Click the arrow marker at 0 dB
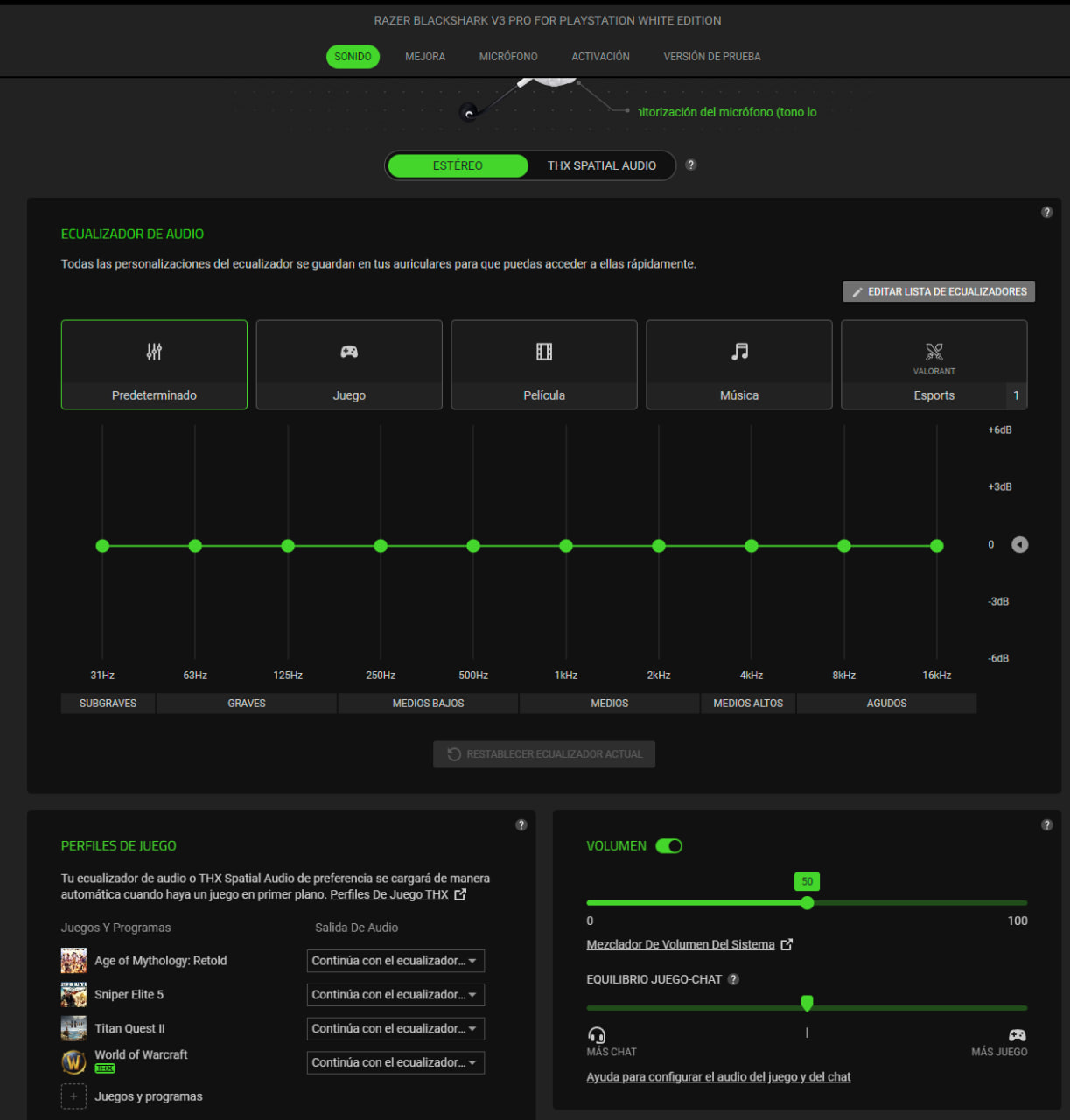 [x=1020, y=545]
